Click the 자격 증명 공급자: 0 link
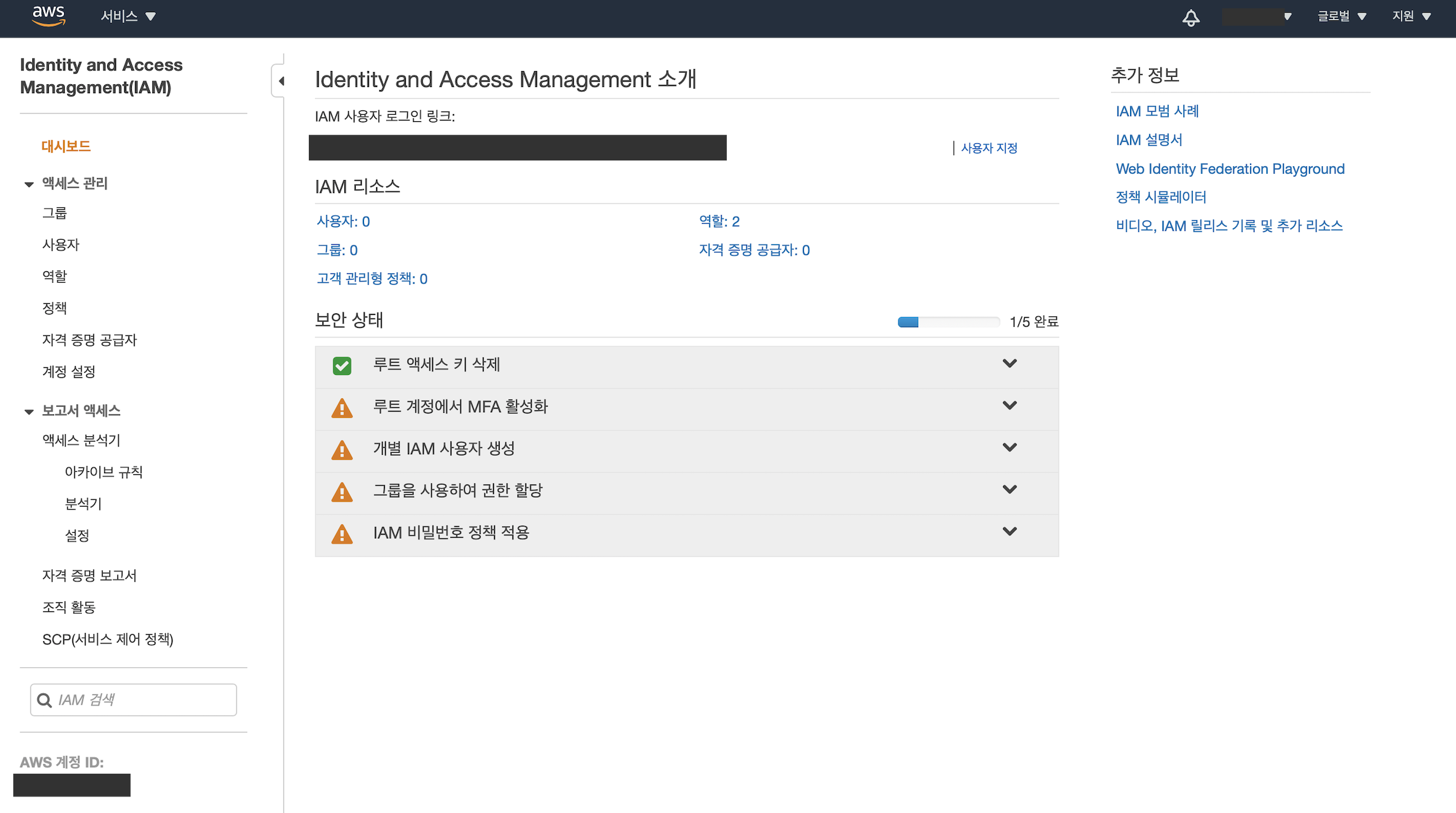This screenshot has height=813, width=1456. click(754, 250)
